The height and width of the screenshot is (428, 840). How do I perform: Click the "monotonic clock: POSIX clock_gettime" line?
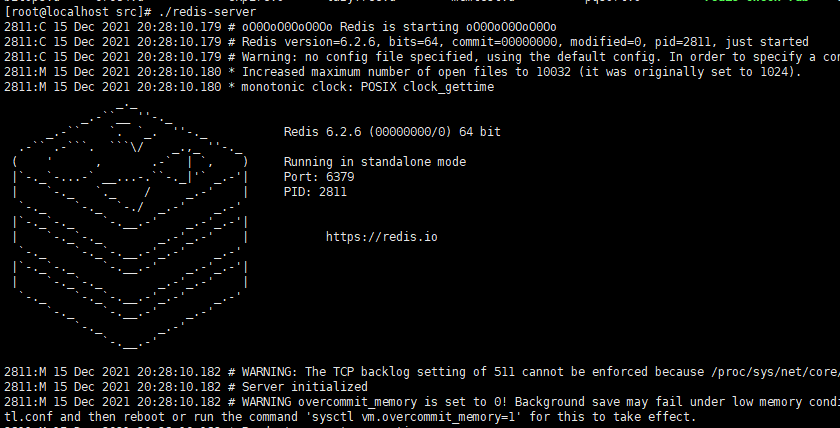pyautogui.click(x=249, y=87)
